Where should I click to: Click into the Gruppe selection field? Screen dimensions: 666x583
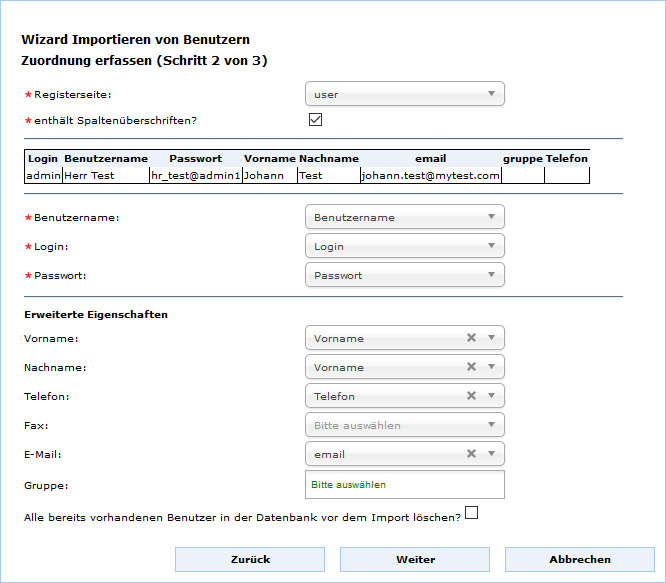(404, 484)
